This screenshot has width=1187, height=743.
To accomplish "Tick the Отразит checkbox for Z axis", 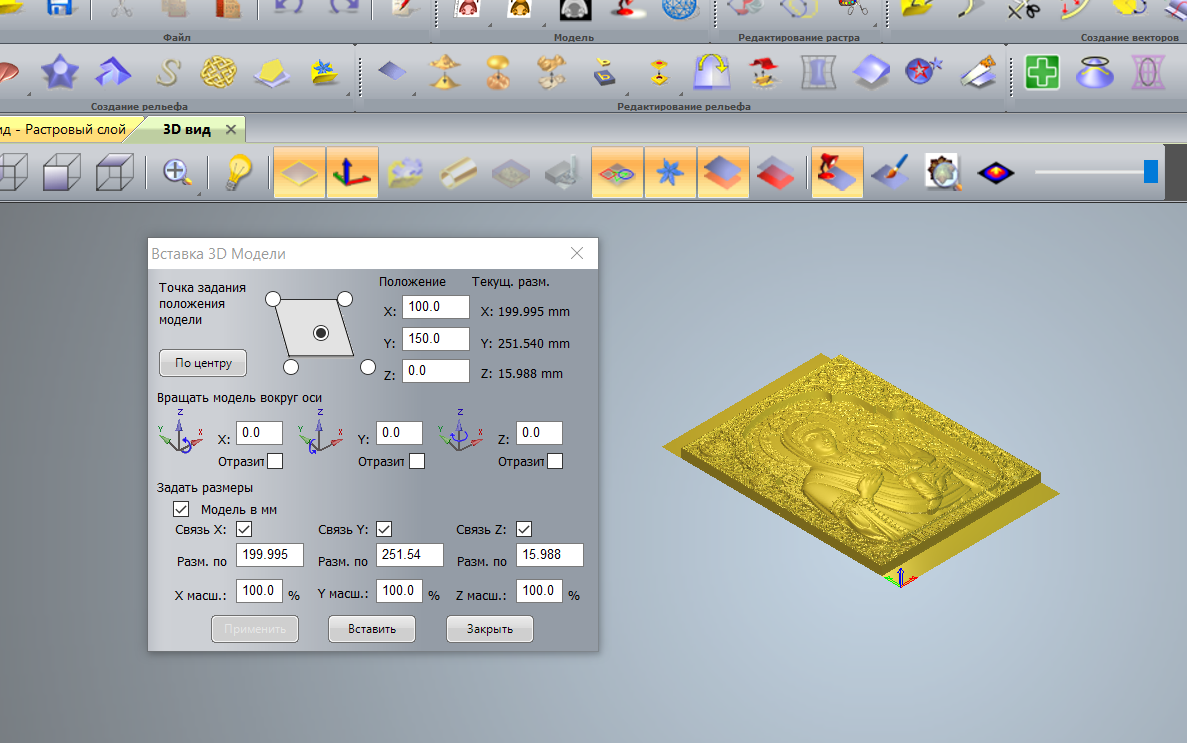I will point(555,461).
